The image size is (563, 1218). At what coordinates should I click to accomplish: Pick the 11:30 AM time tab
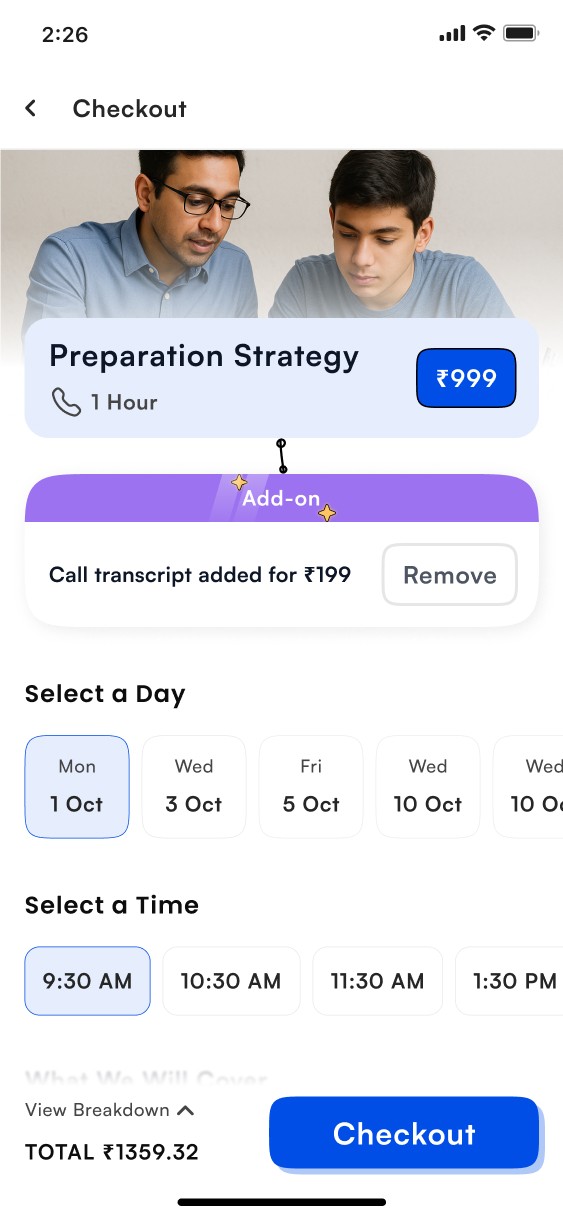click(378, 981)
